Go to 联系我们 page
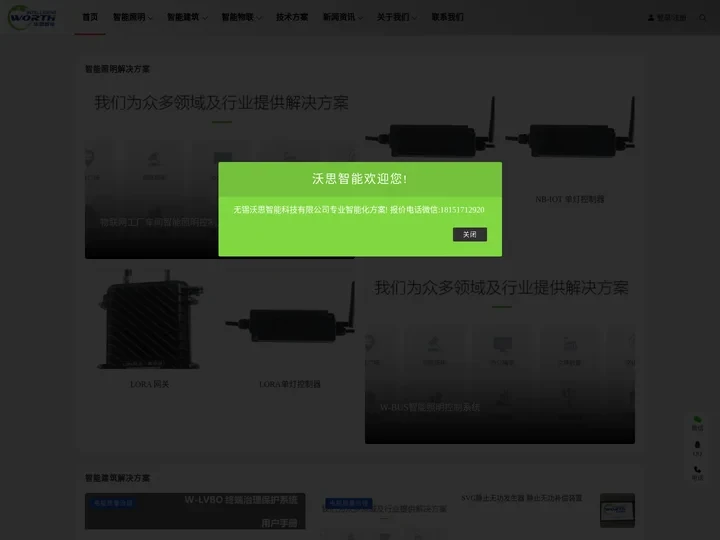This screenshot has width=720, height=540. (447, 17)
